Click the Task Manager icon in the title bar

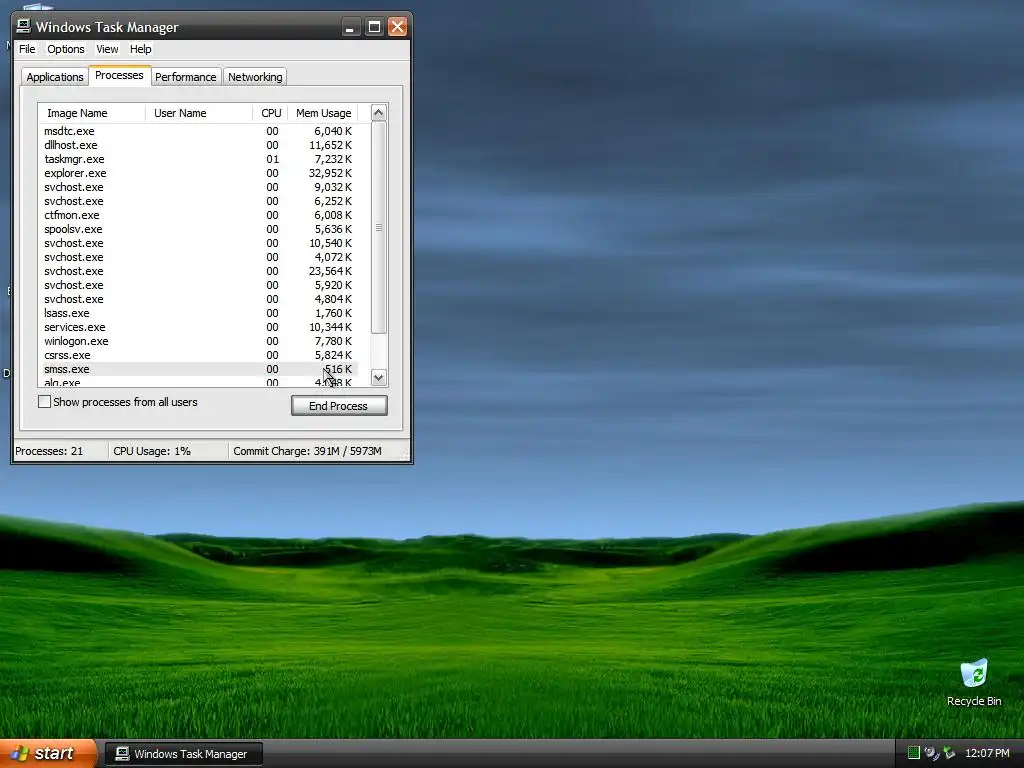click(x=24, y=26)
